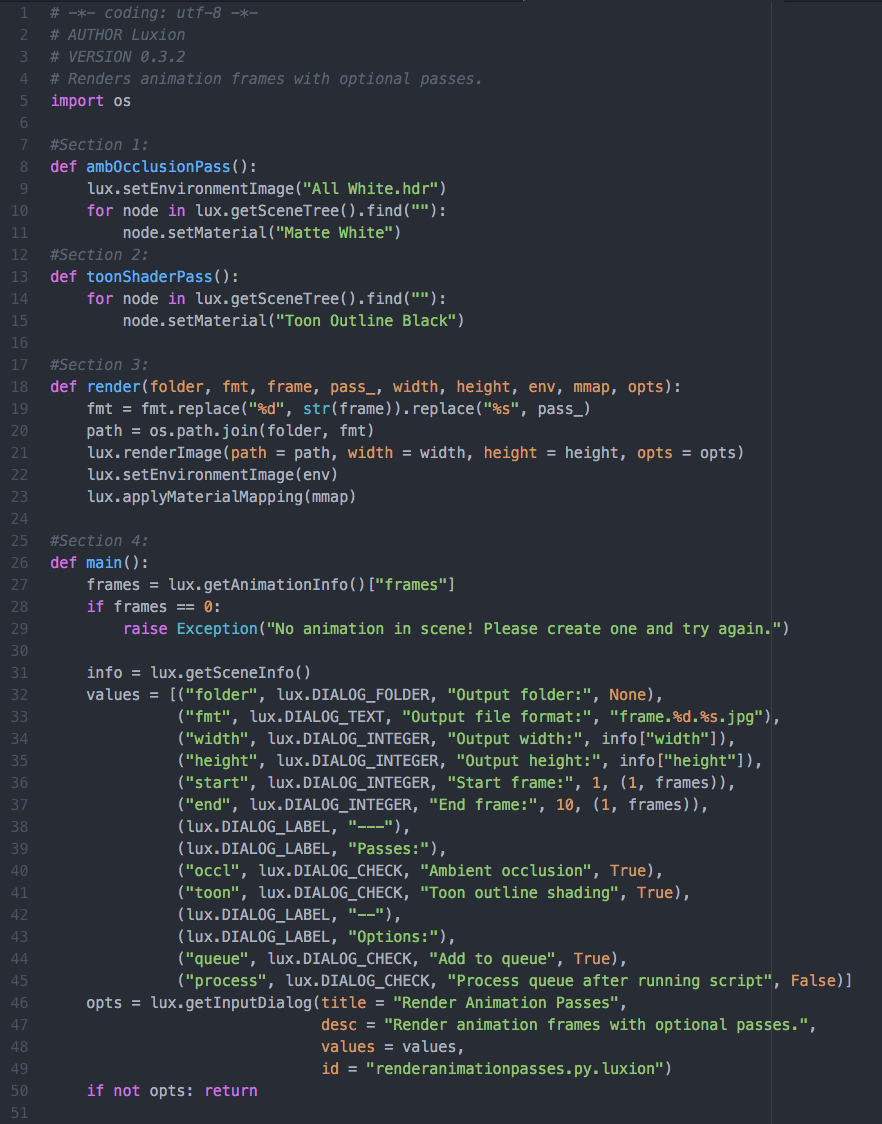This screenshot has width=882, height=1124.
Task: Click the number 10 on line 37
Action: point(564,804)
